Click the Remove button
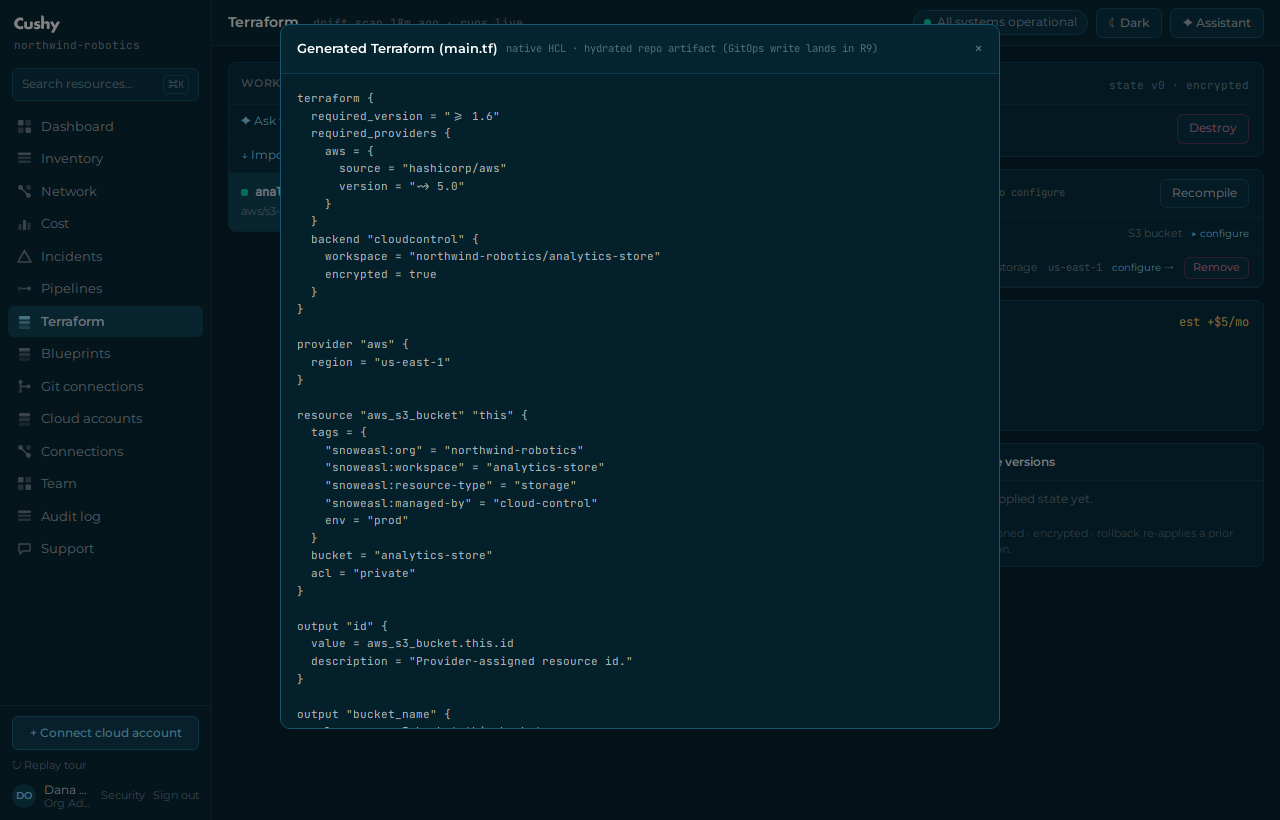 1216,268
